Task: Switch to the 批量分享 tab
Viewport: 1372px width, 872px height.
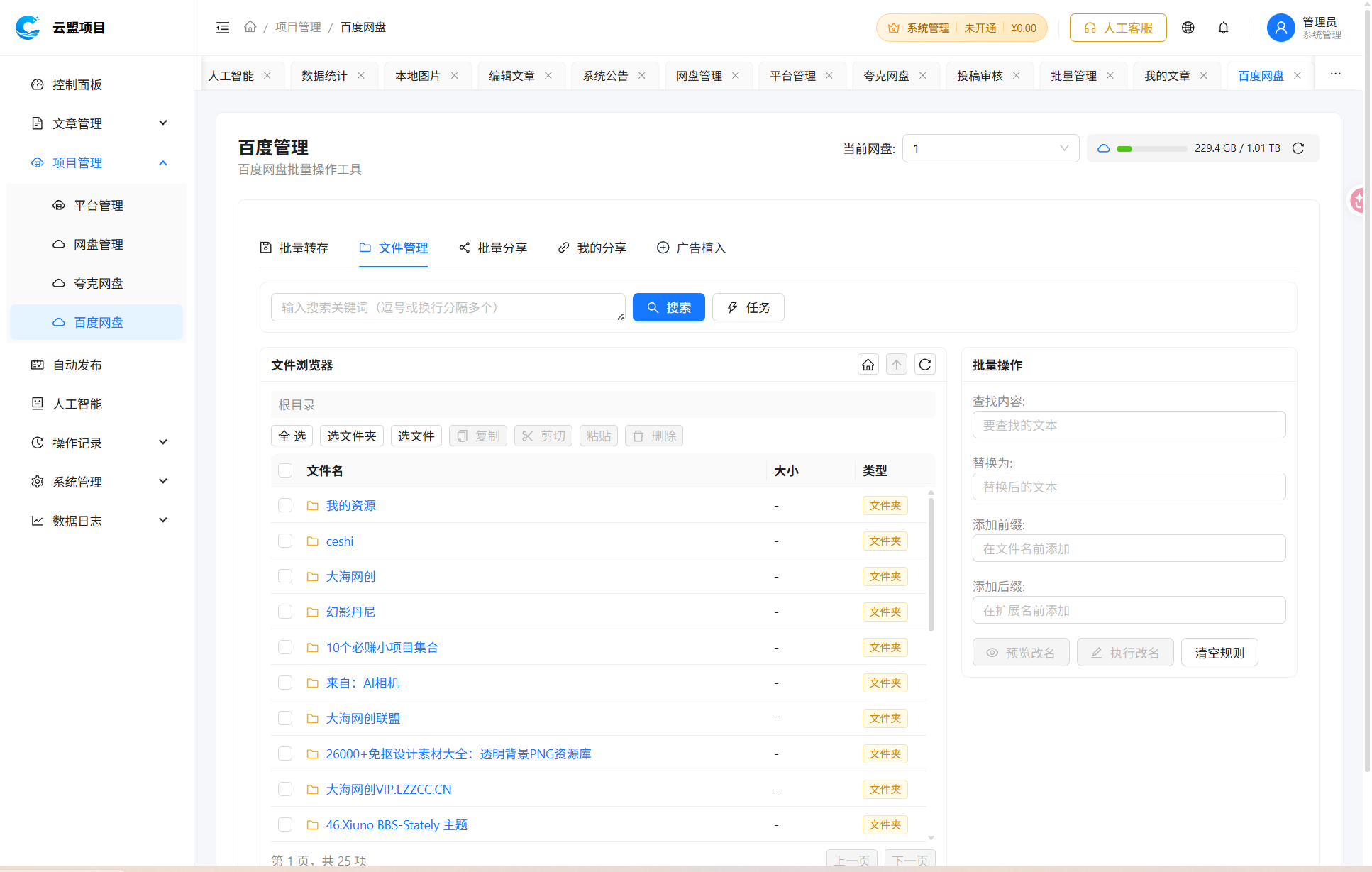Action: click(493, 248)
